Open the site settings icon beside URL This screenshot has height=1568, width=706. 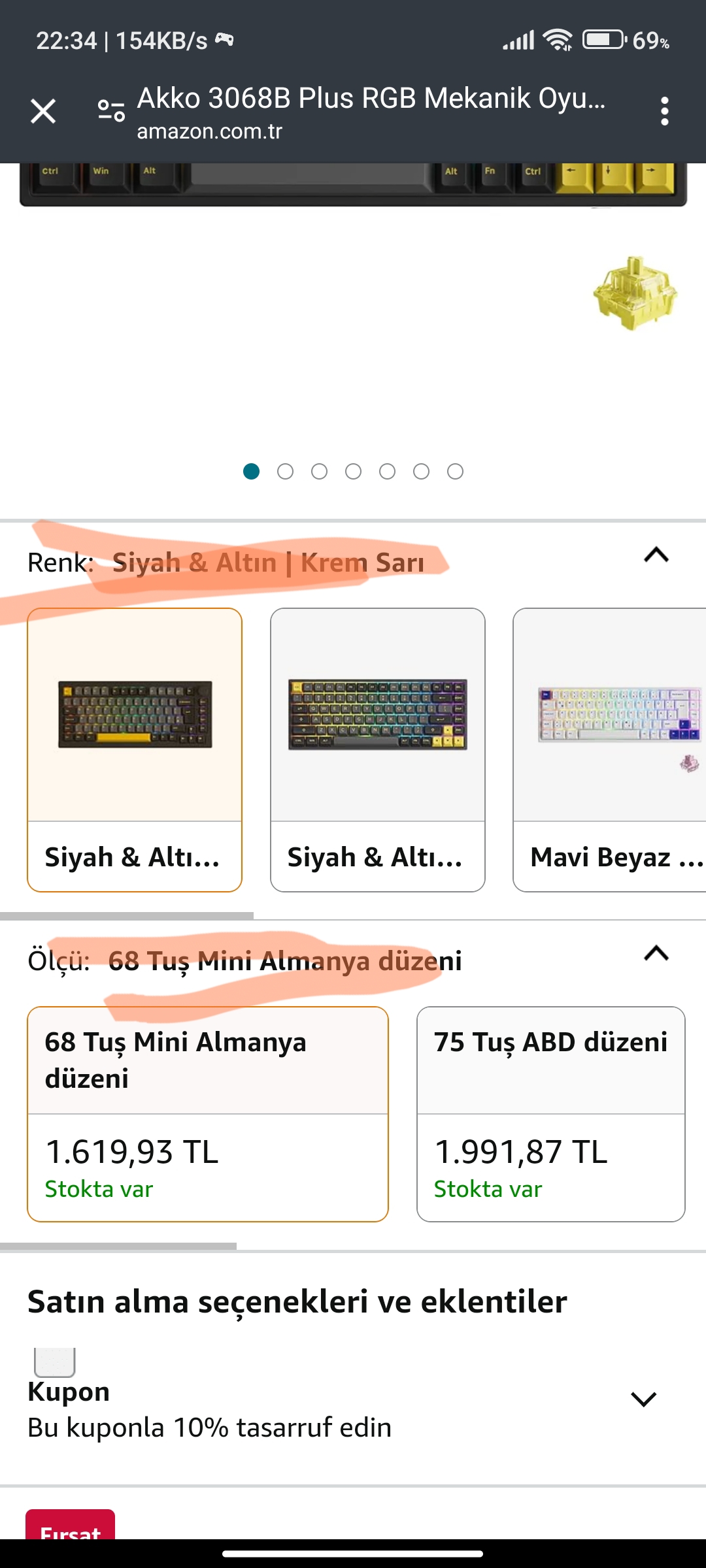[x=111, y=111]
